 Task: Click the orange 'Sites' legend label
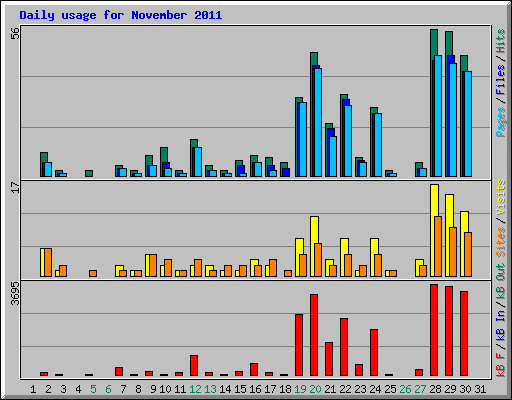pos(500,242)
